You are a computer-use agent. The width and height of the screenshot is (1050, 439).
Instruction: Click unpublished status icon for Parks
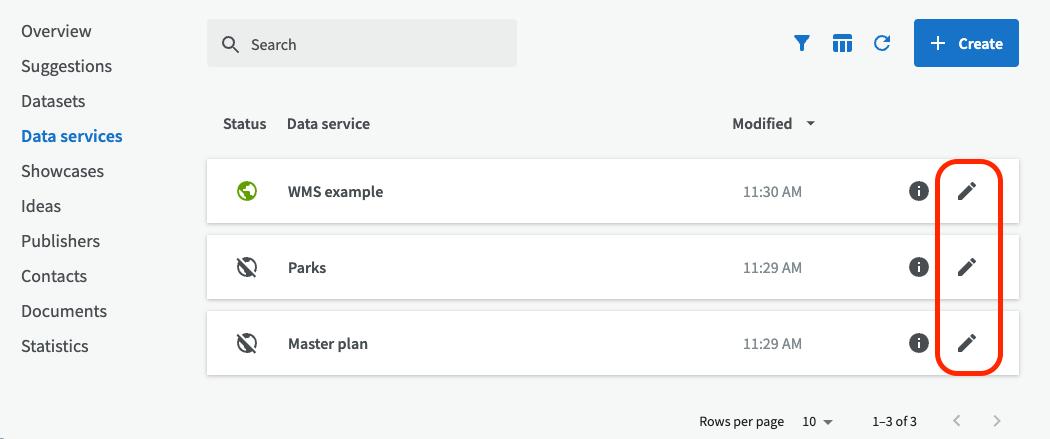pyautogui.click(x=247, y=267)
